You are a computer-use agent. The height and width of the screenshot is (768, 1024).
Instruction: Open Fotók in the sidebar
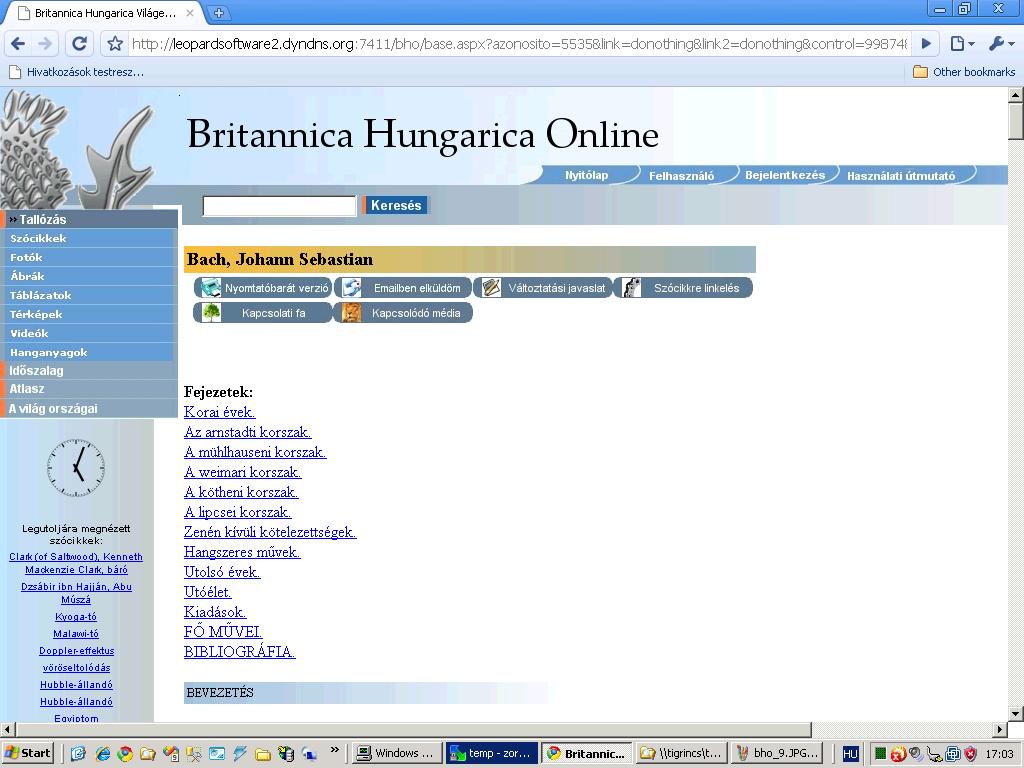[89, 257]
